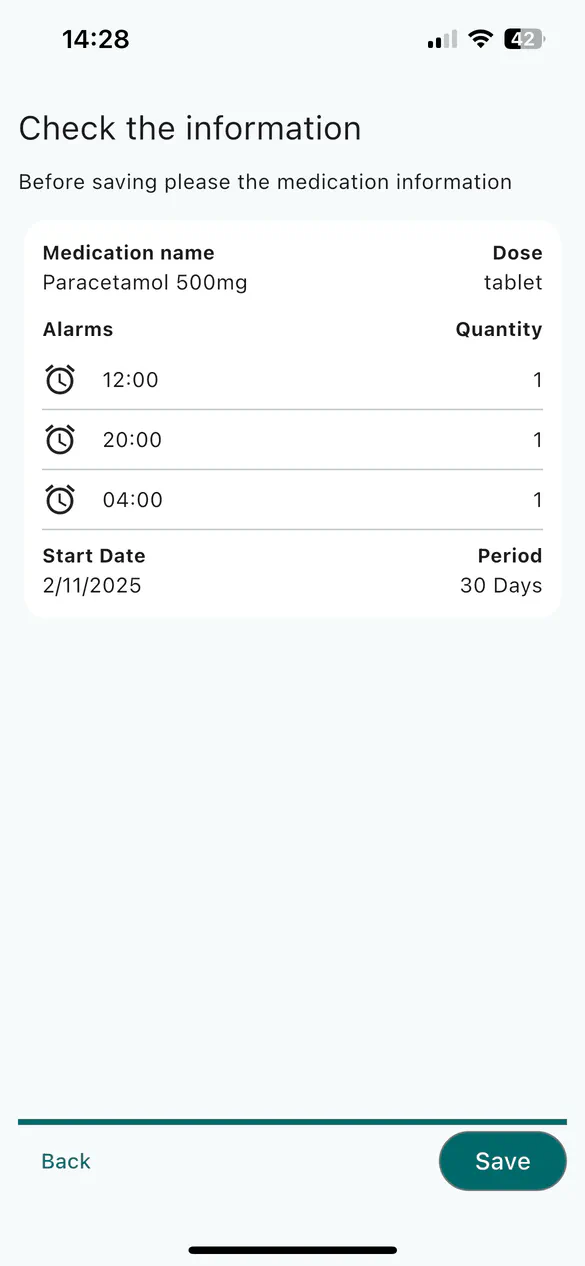Viewport: 585px width, 1266px height.
Task: Go back using the Back link
Action: pos(66,1161)
